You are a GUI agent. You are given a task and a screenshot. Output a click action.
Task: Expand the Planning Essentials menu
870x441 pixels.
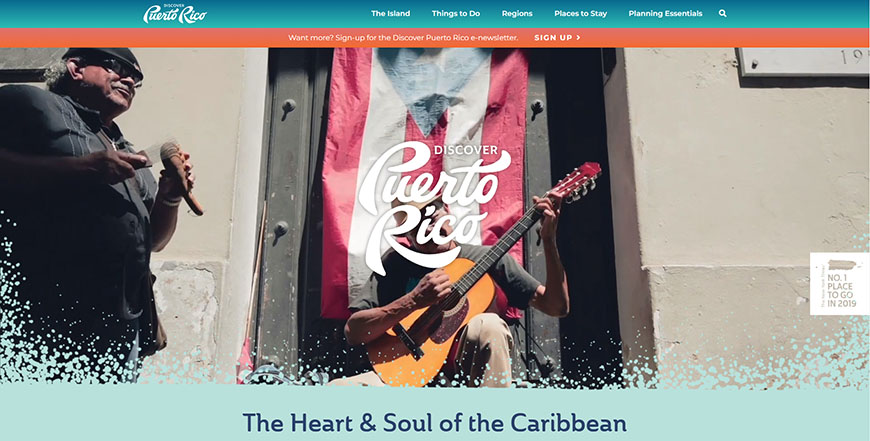tap(665, 13)
